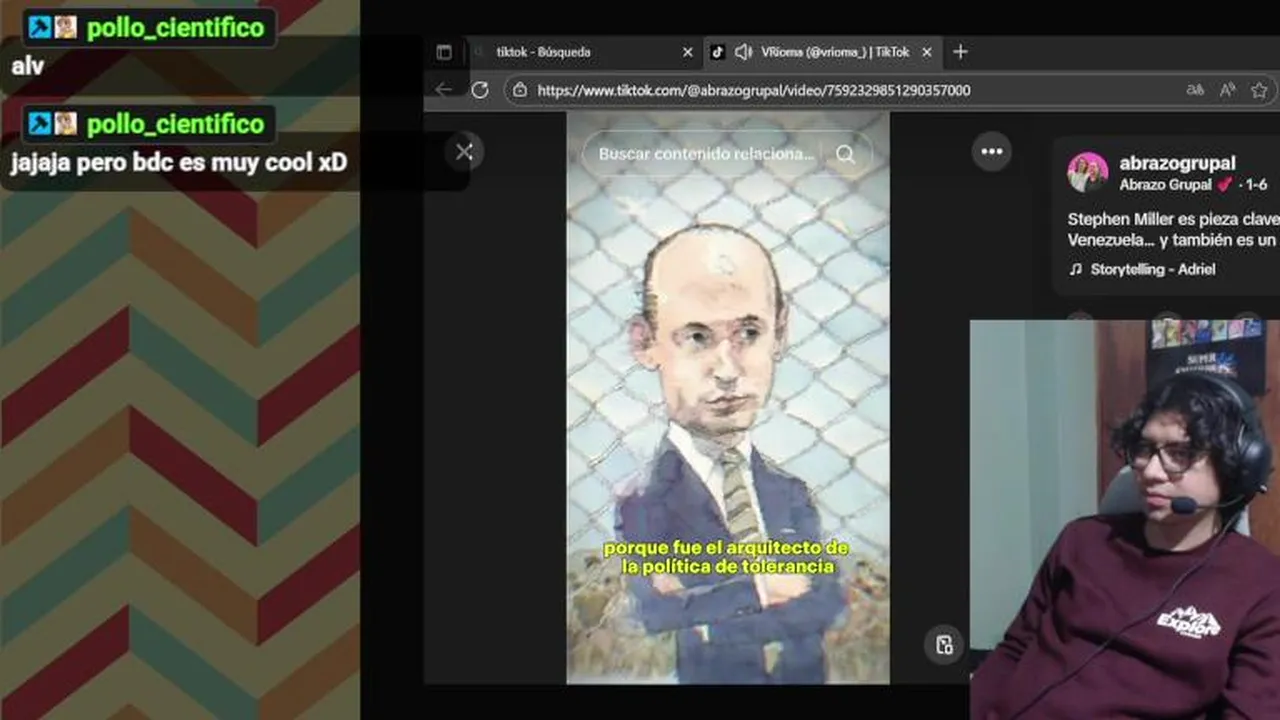Mute the VRioma tab audio icon
This screenshot has height=720, width=1280.
[x=743, y=52]
